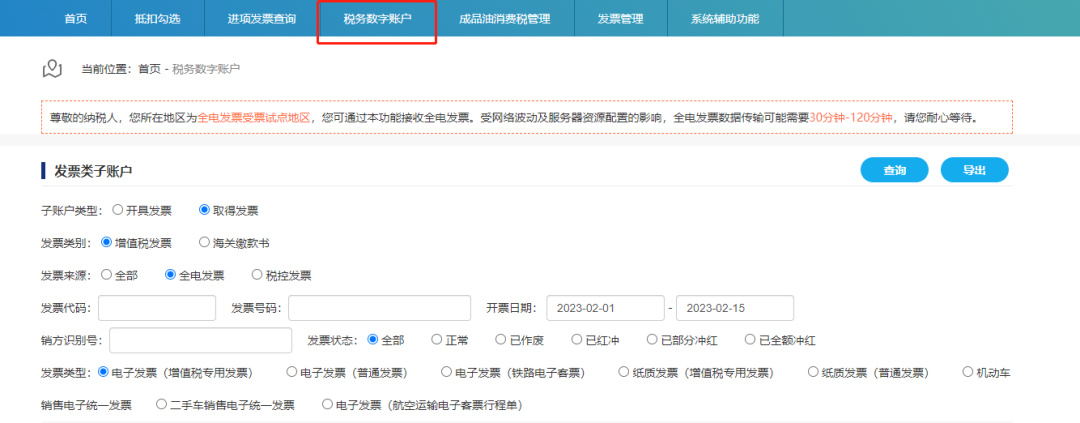
Task: Set invoice status to 正常
Action: coord(437,340)
